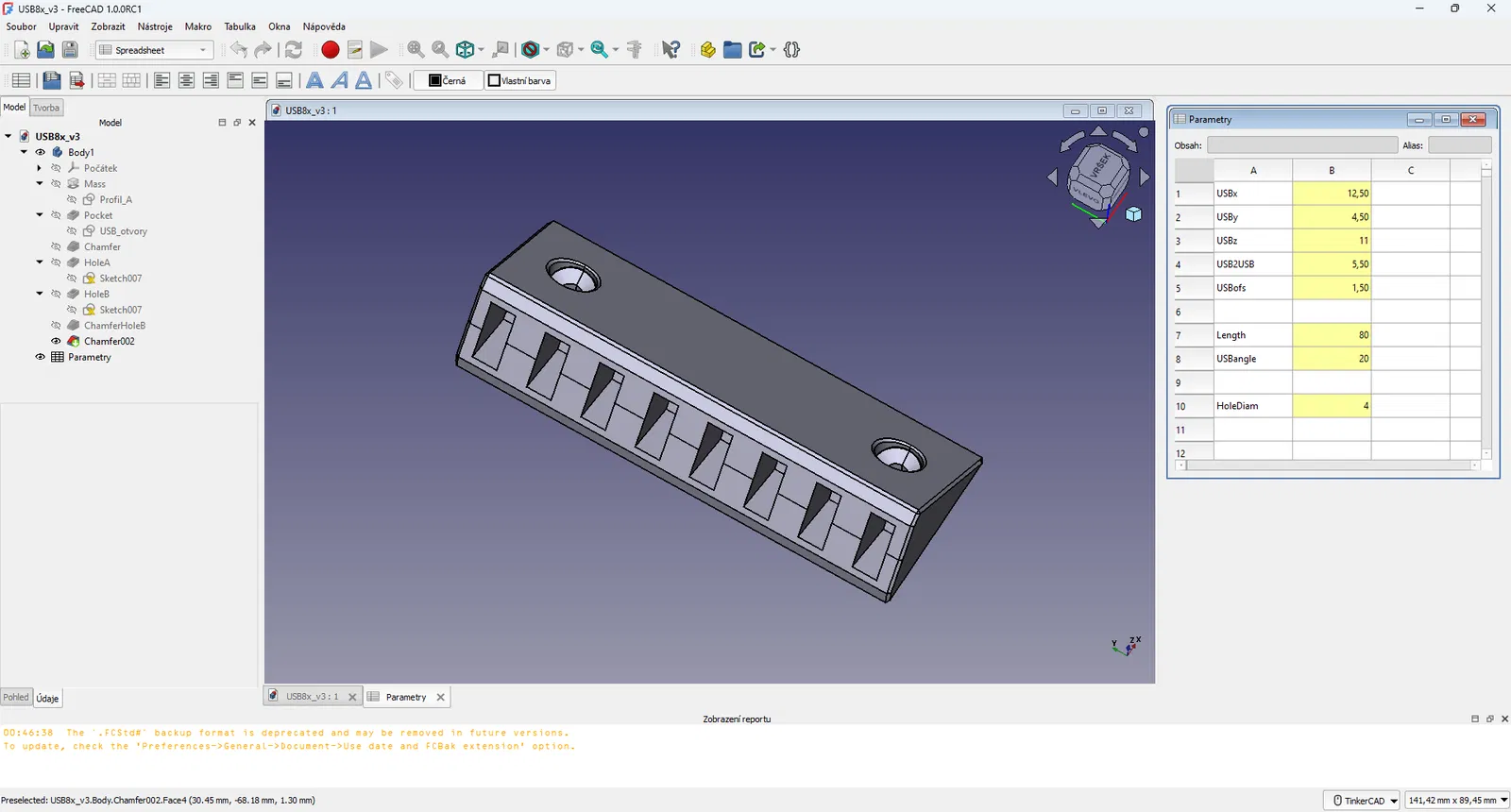Click the align text left icon
This screenshot has height=812, width=1511.
click(x=162, y=80)
